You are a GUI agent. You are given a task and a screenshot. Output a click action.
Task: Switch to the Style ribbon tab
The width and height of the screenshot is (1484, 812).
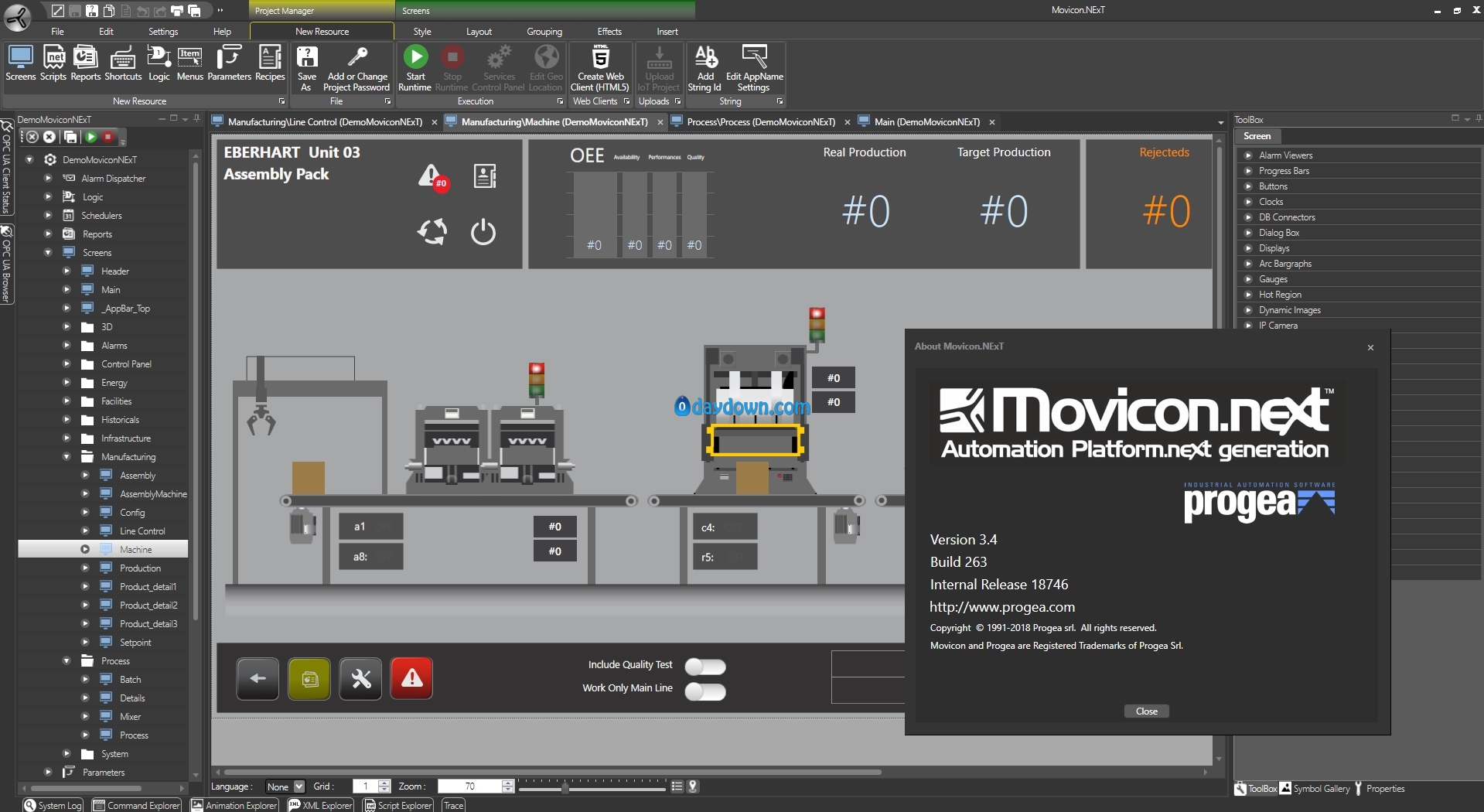point(422,32)
